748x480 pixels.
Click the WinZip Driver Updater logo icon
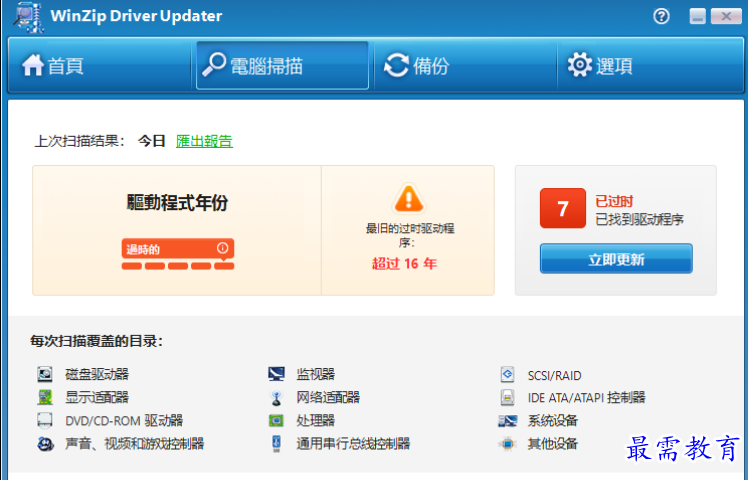(29, 17)
